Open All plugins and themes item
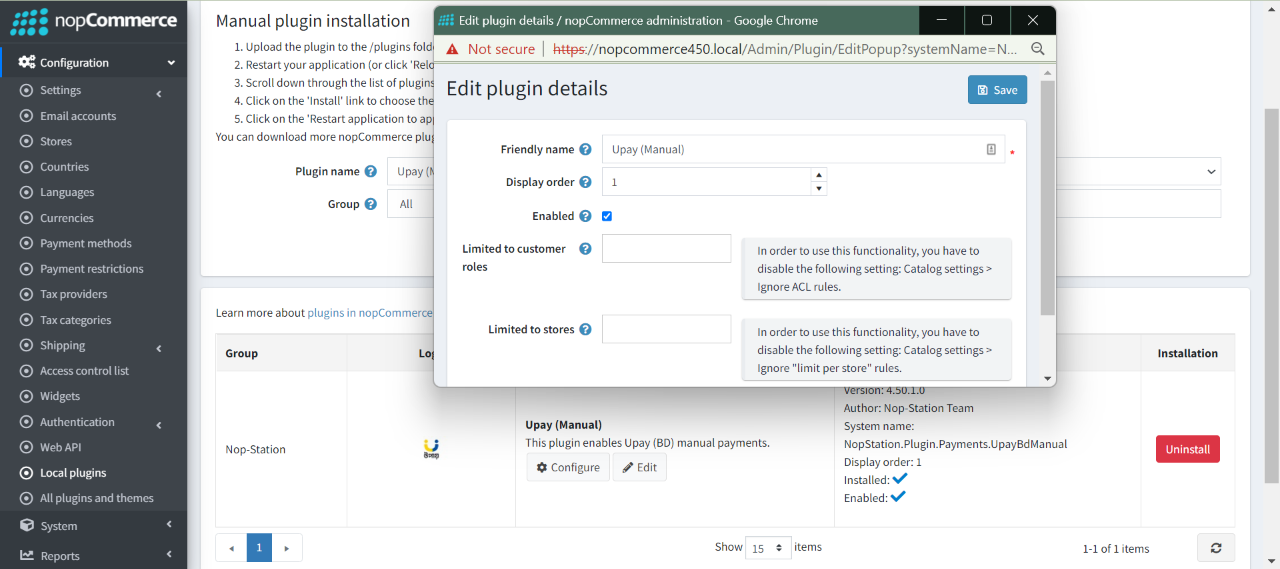This screenshot has height=569, width=1280. coord(97,498)
